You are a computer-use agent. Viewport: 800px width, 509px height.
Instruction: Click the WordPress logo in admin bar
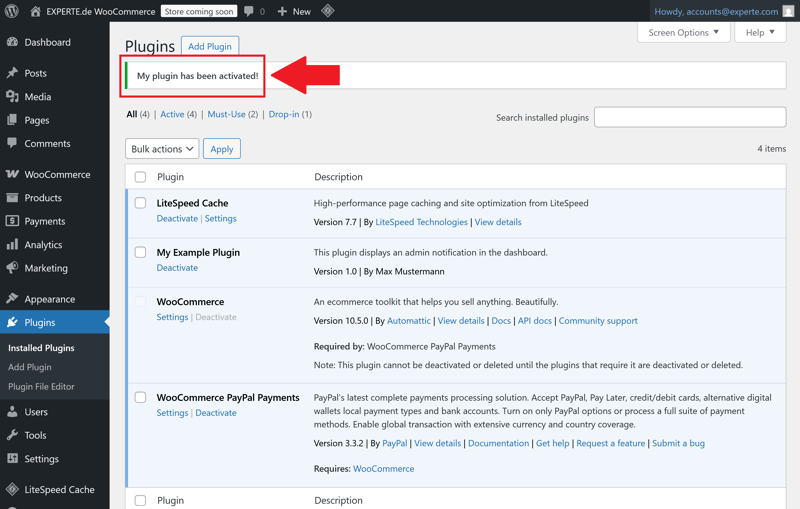(12, 11)
